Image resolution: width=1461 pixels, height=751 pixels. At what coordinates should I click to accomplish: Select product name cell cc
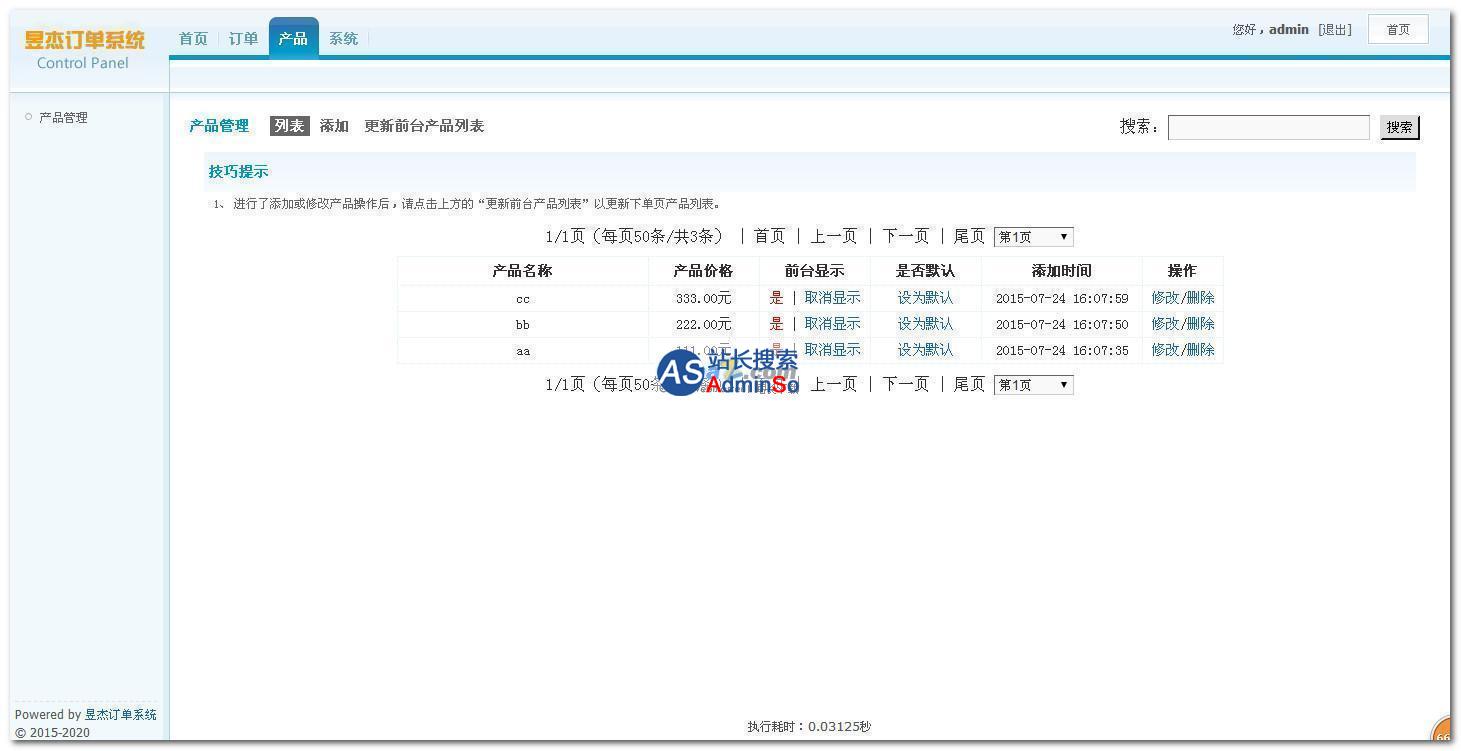523,299
